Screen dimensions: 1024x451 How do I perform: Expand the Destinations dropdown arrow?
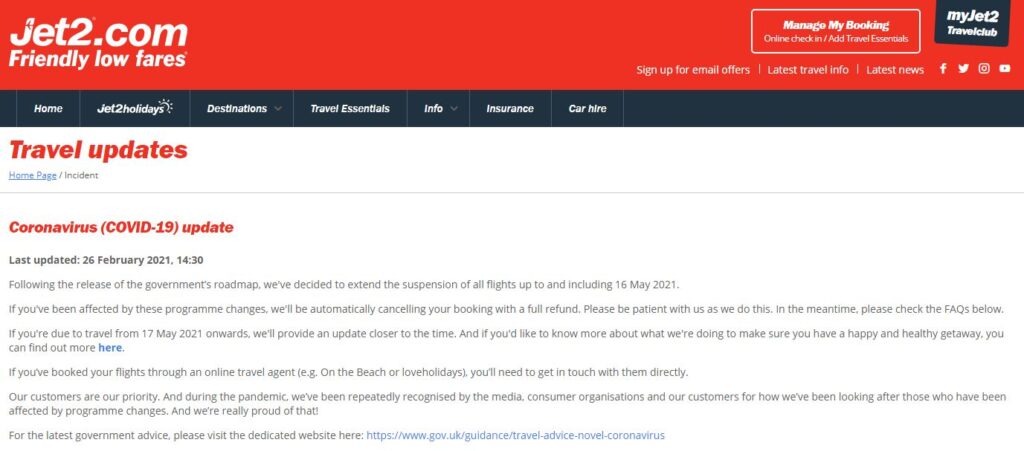[x=278, y=109]
